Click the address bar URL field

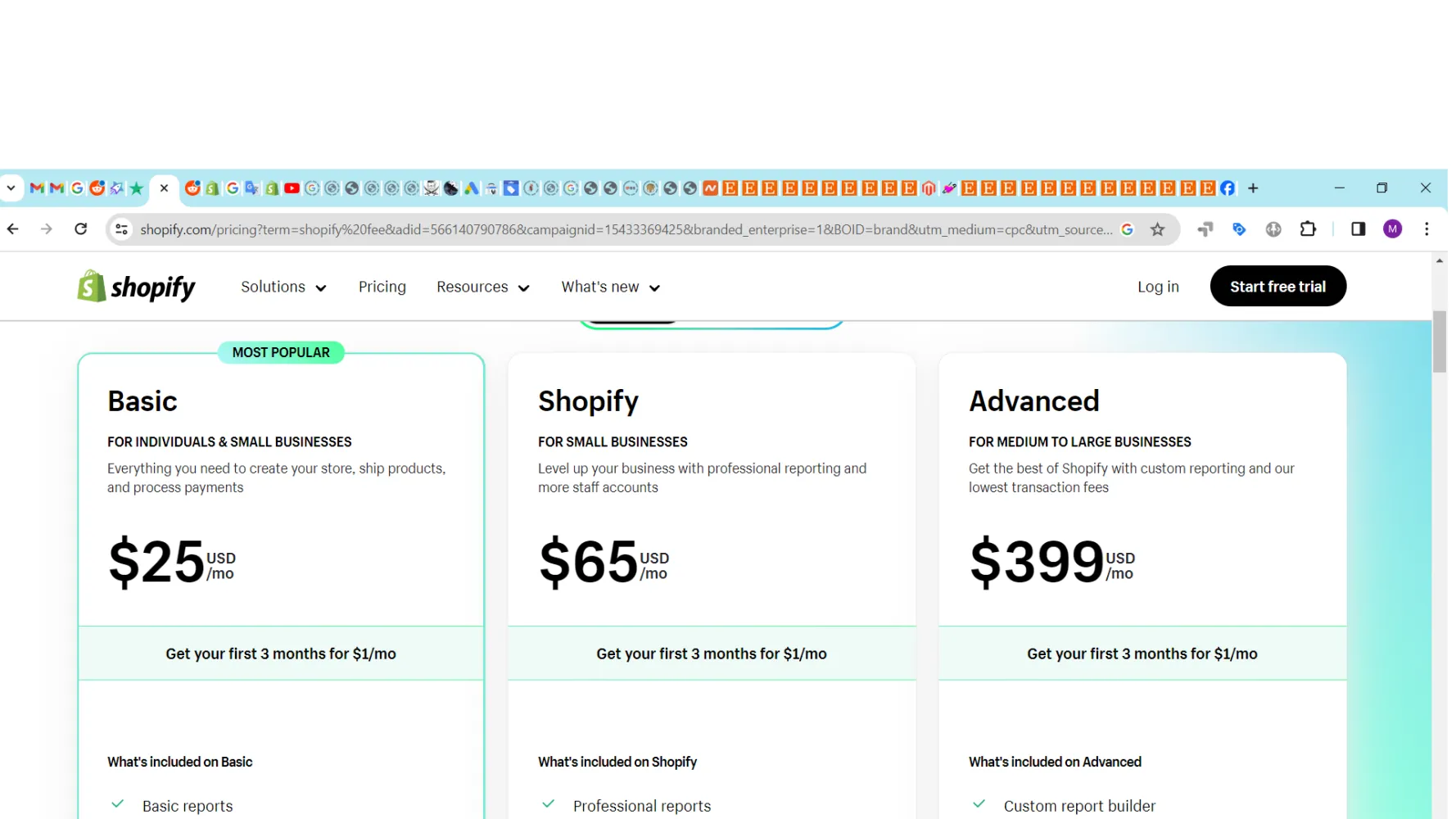(x=626, y=229)
